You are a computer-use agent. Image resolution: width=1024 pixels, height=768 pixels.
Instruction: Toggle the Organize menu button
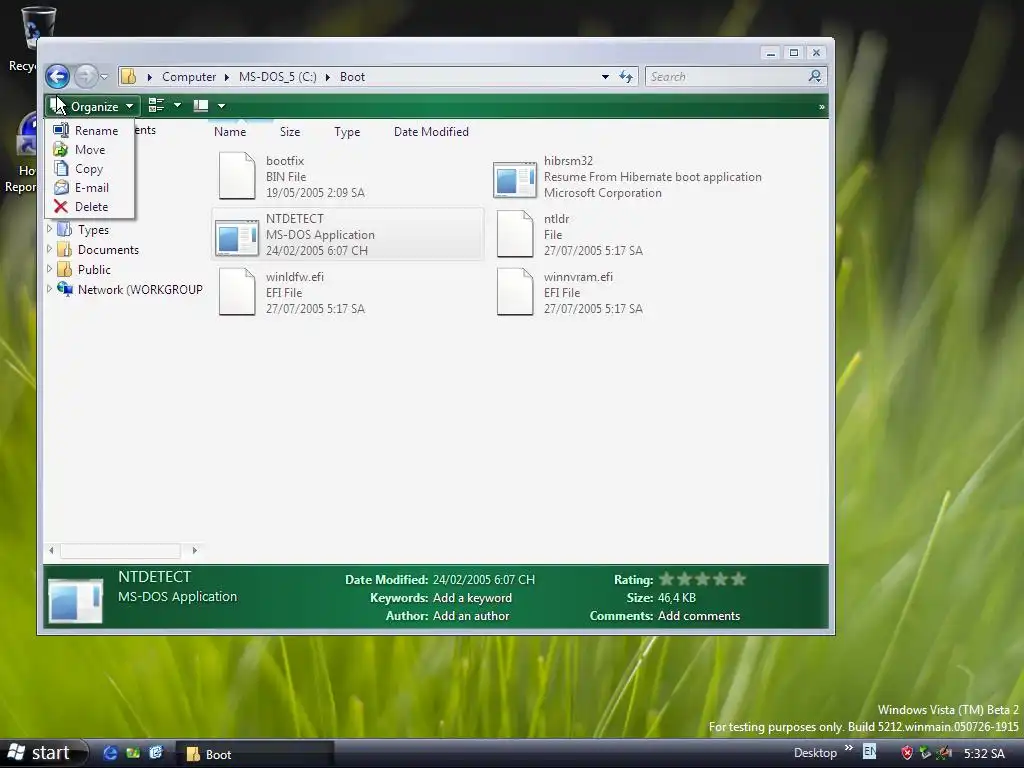pos(92,106)
